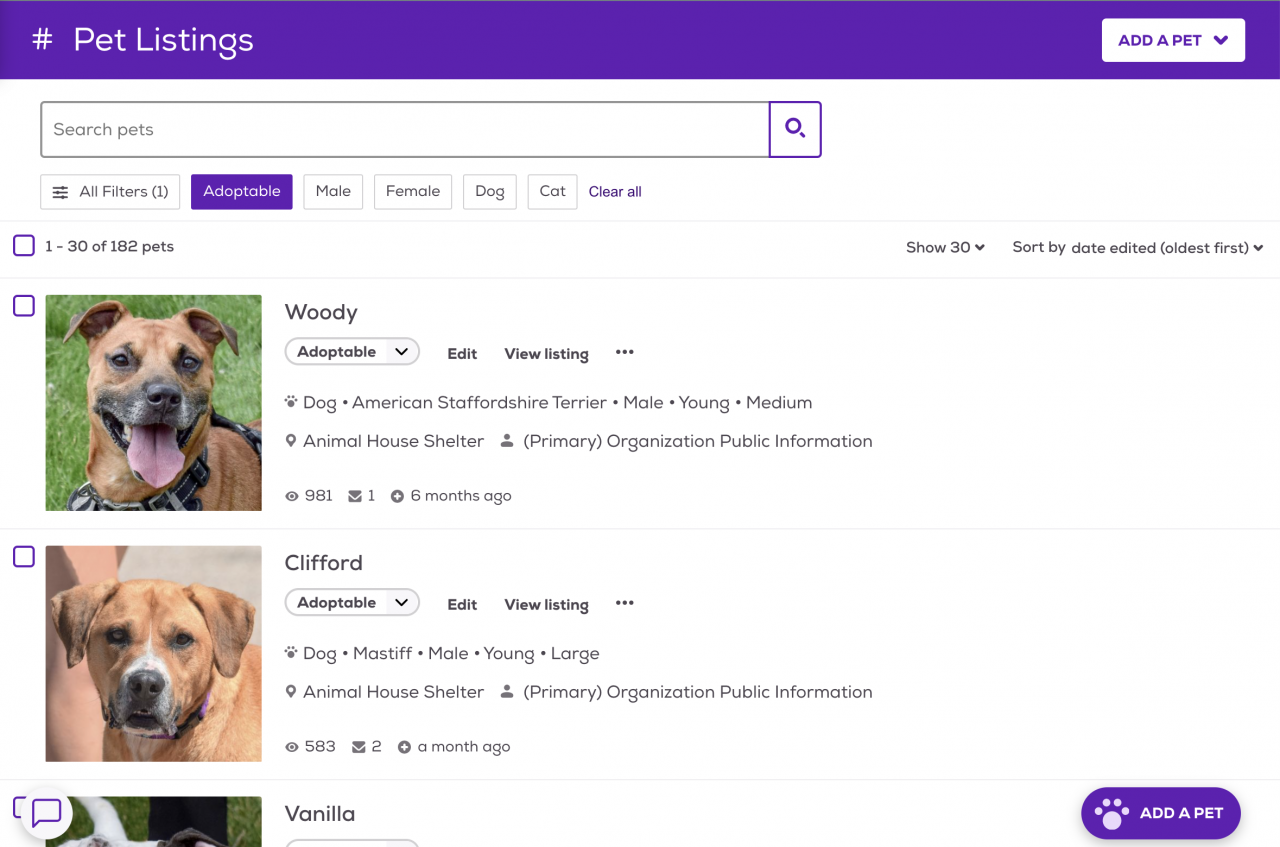Open the chat bubble widget
This screenshot has width=1280, height=847.
click(x=47, y=812)
